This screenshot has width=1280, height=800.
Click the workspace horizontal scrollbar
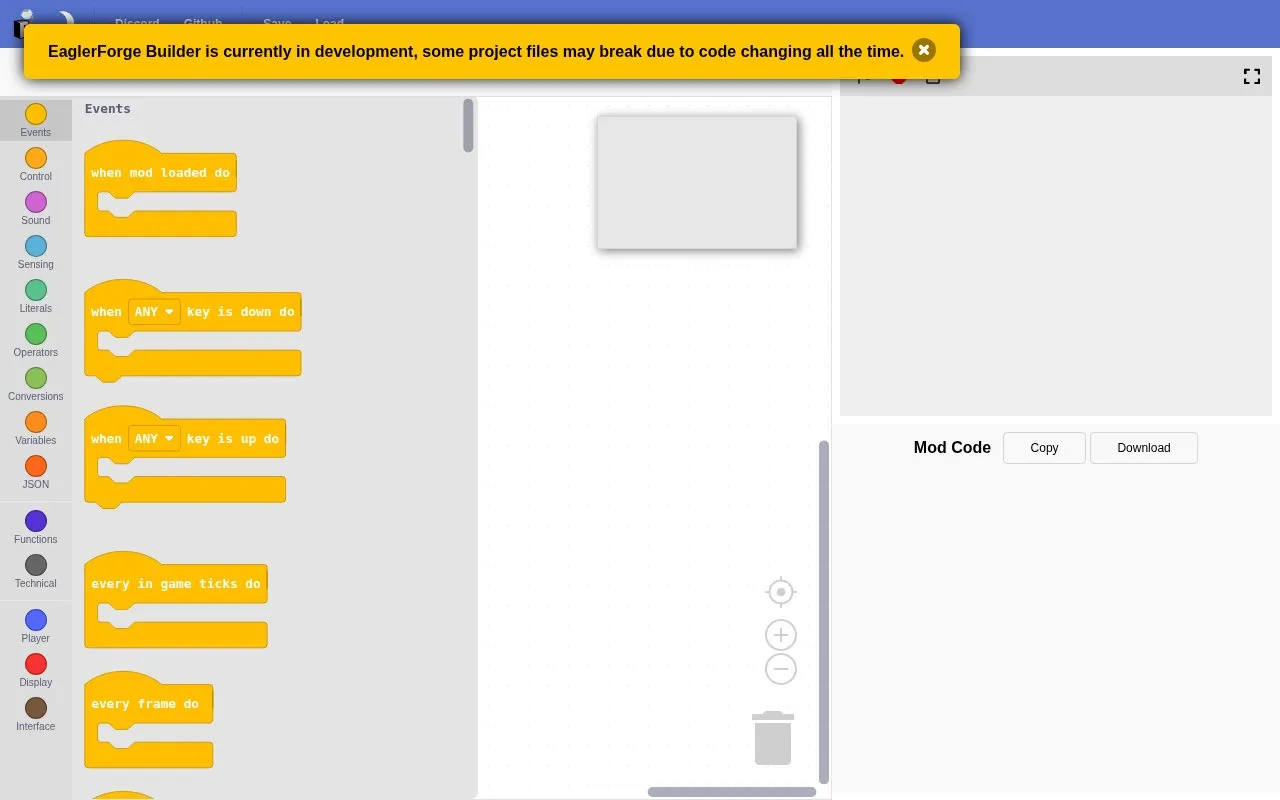pyautogui.click(x=732, y=792)
